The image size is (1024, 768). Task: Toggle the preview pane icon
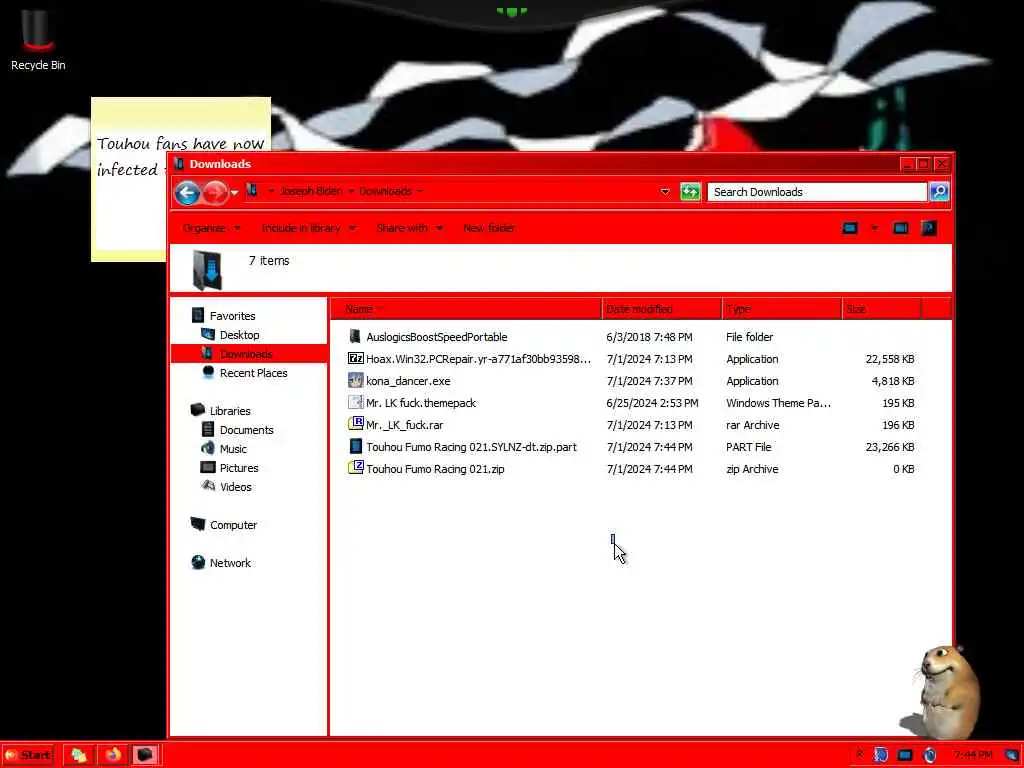[901, 228]
